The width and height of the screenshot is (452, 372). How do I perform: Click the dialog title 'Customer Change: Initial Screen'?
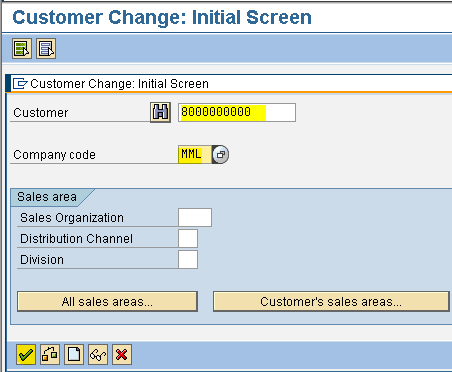[x=119, y=84]
